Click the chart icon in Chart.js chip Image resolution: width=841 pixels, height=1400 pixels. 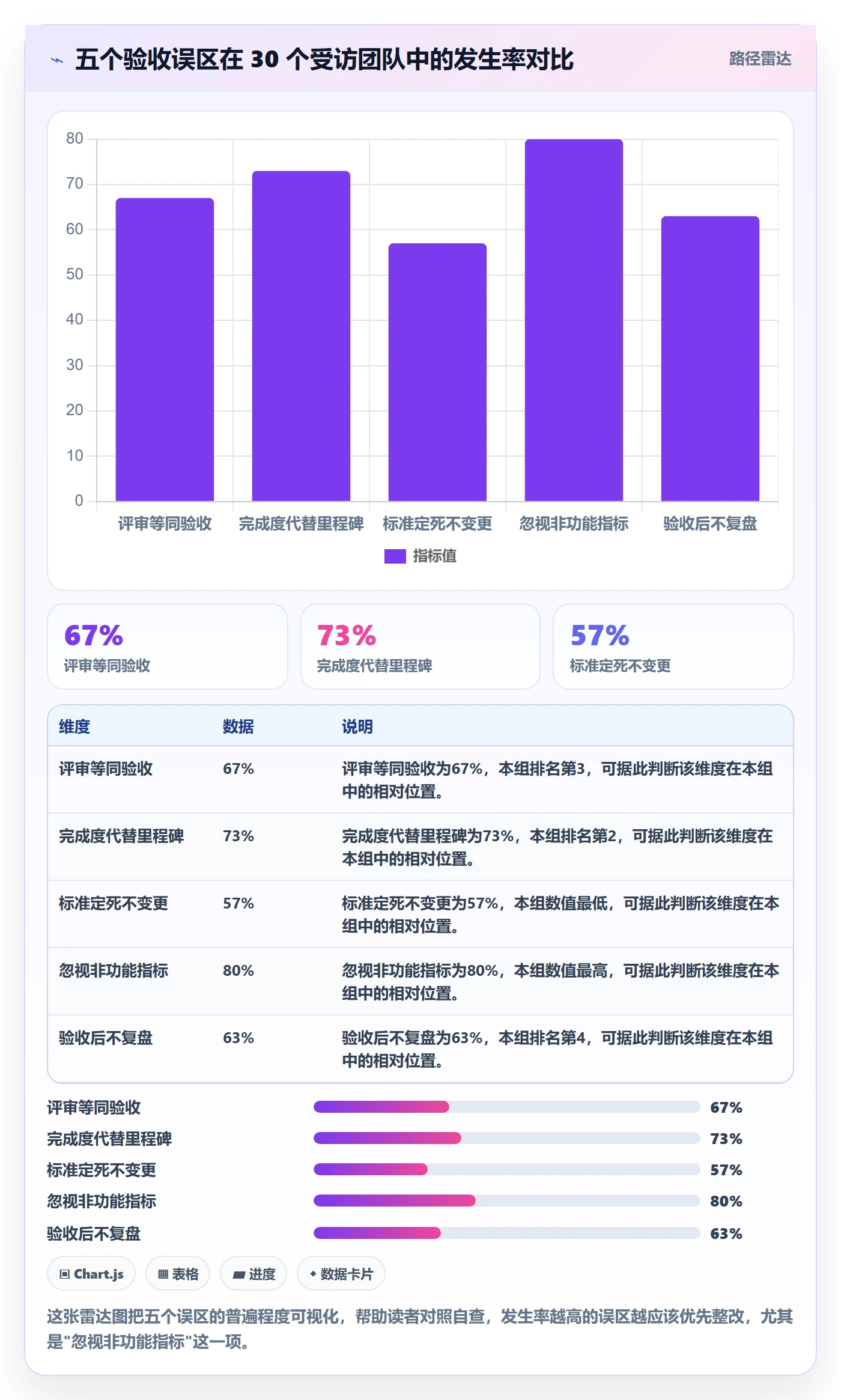click(x=65, y=1274)
